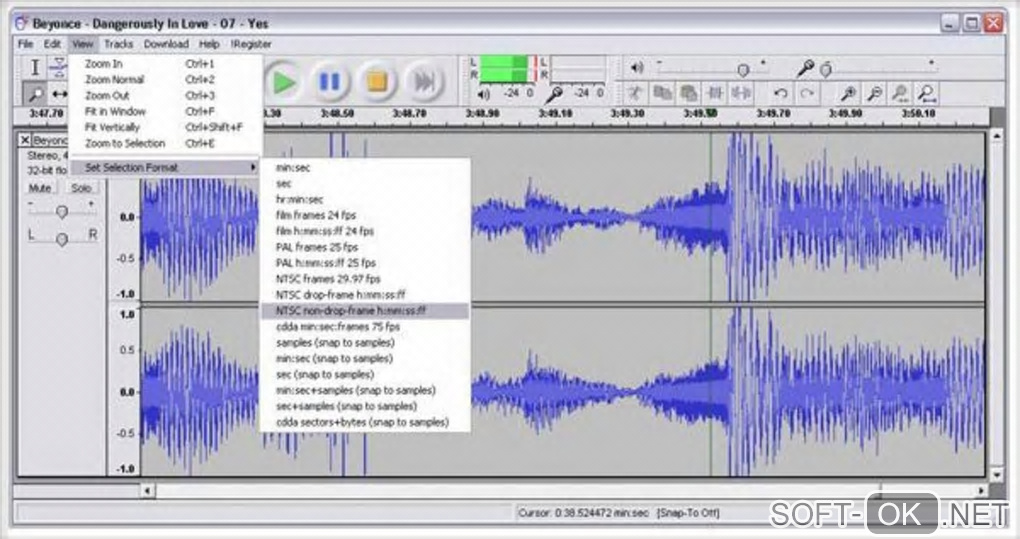This screenshot has width=1020, height=539.
Task: Choose Zoom In from View menu
Action: pos(165,64)
